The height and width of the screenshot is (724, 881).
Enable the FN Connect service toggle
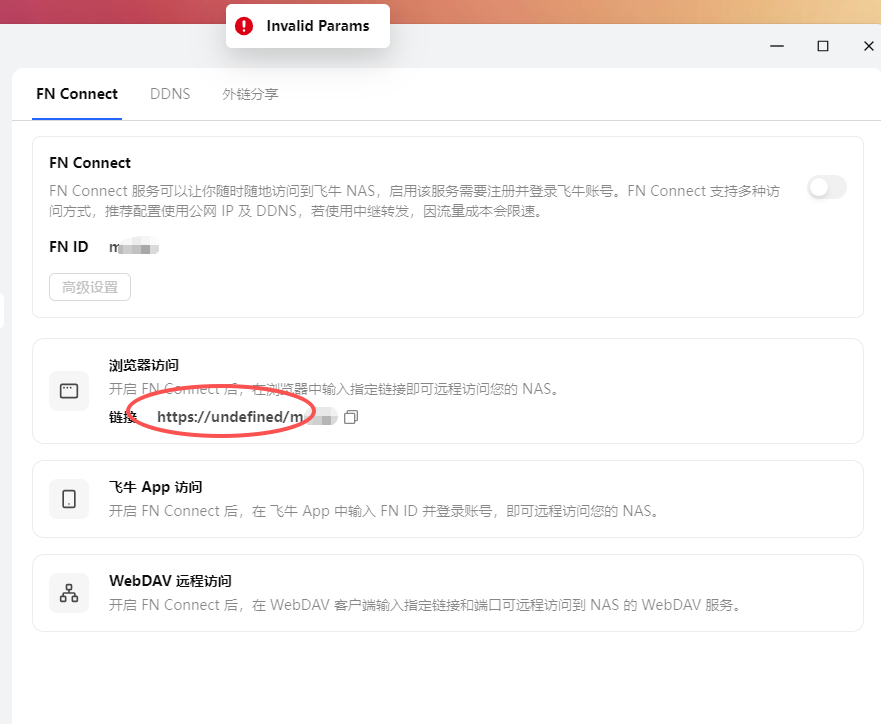pyautogui.click(x=826, y=187)
